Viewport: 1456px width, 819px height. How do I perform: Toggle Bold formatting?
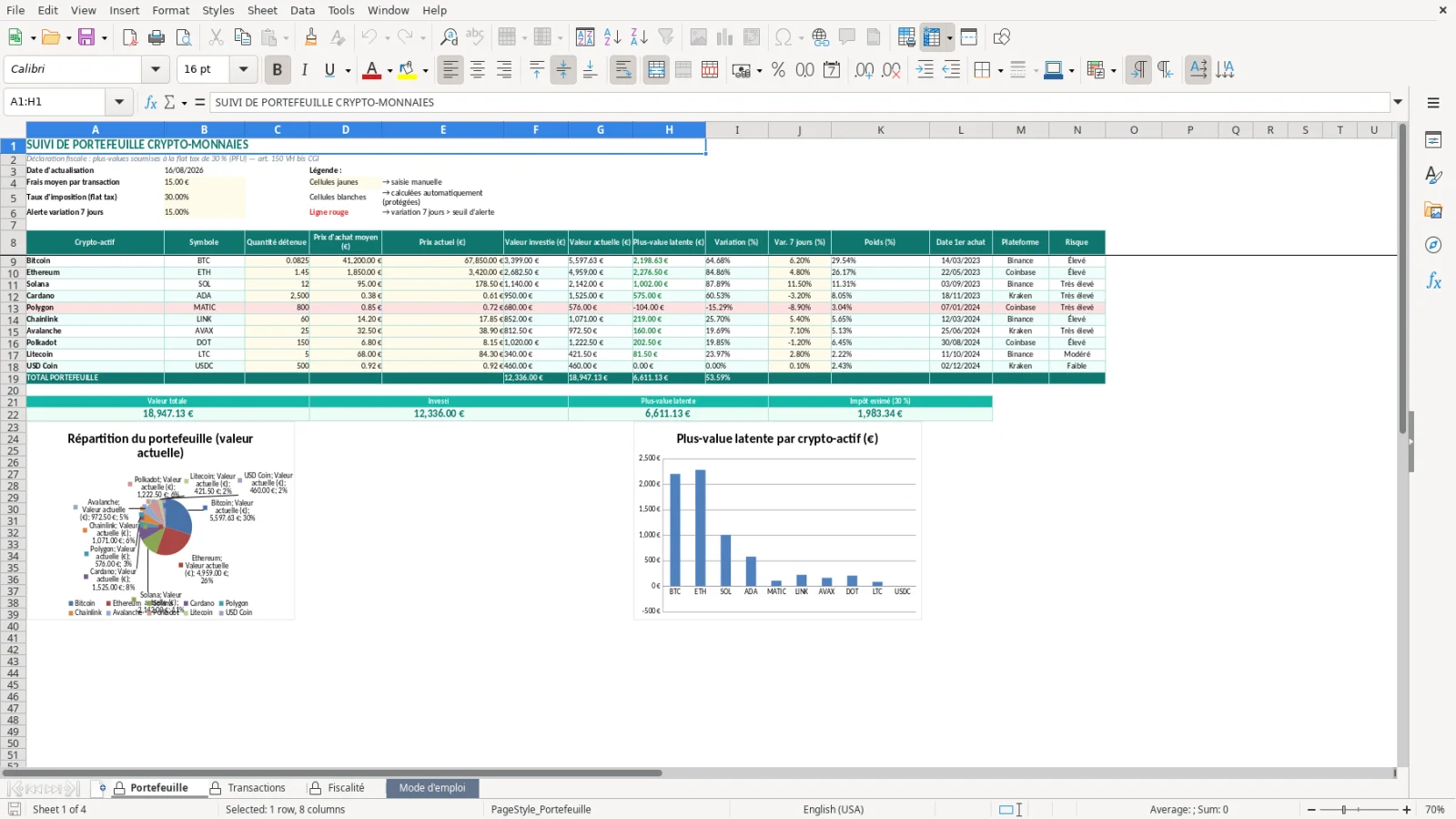click(278, 70)
